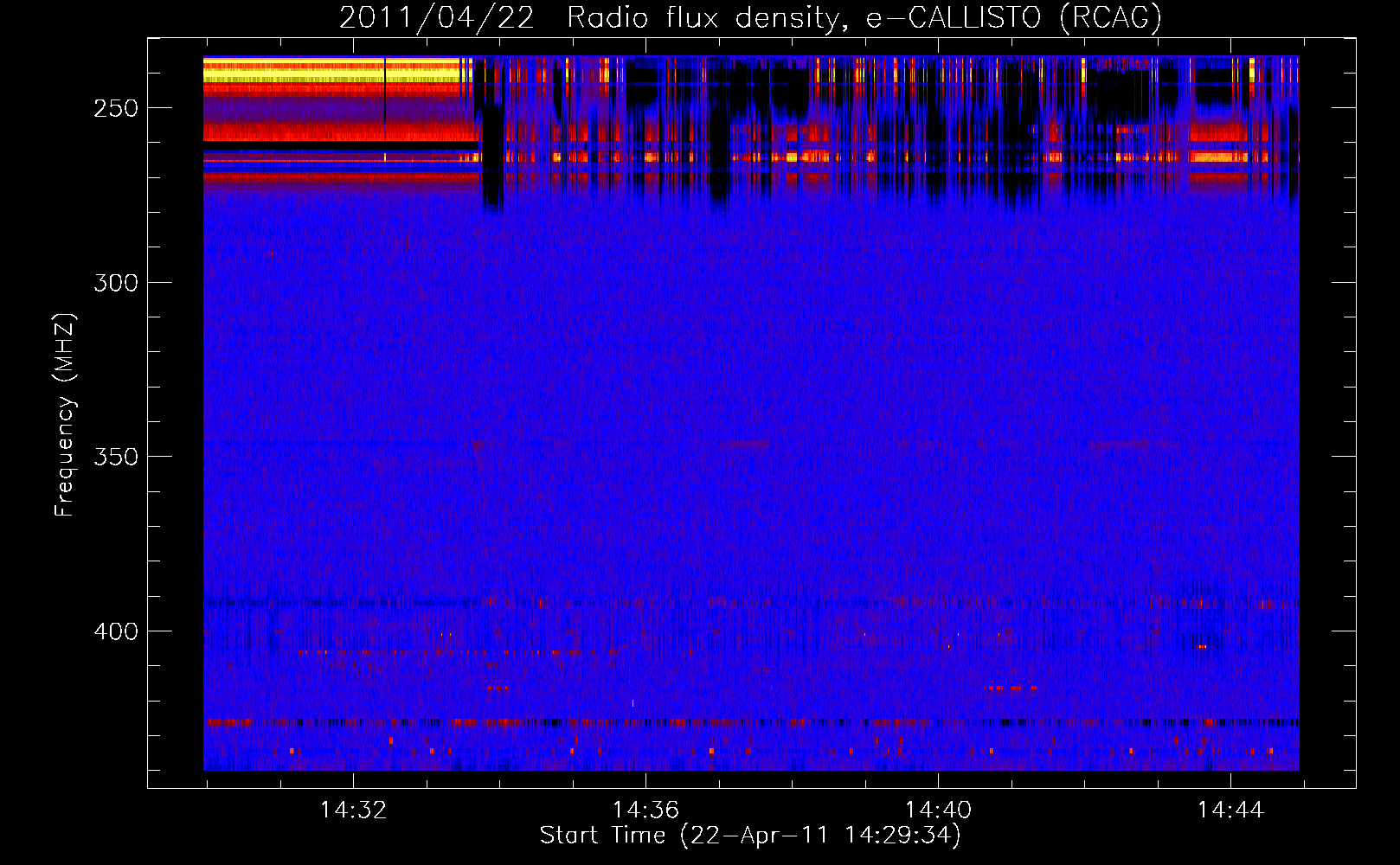Click the 14:32 time tick label
Viewport: 1400px width, 865px height.
pos(353,811)
